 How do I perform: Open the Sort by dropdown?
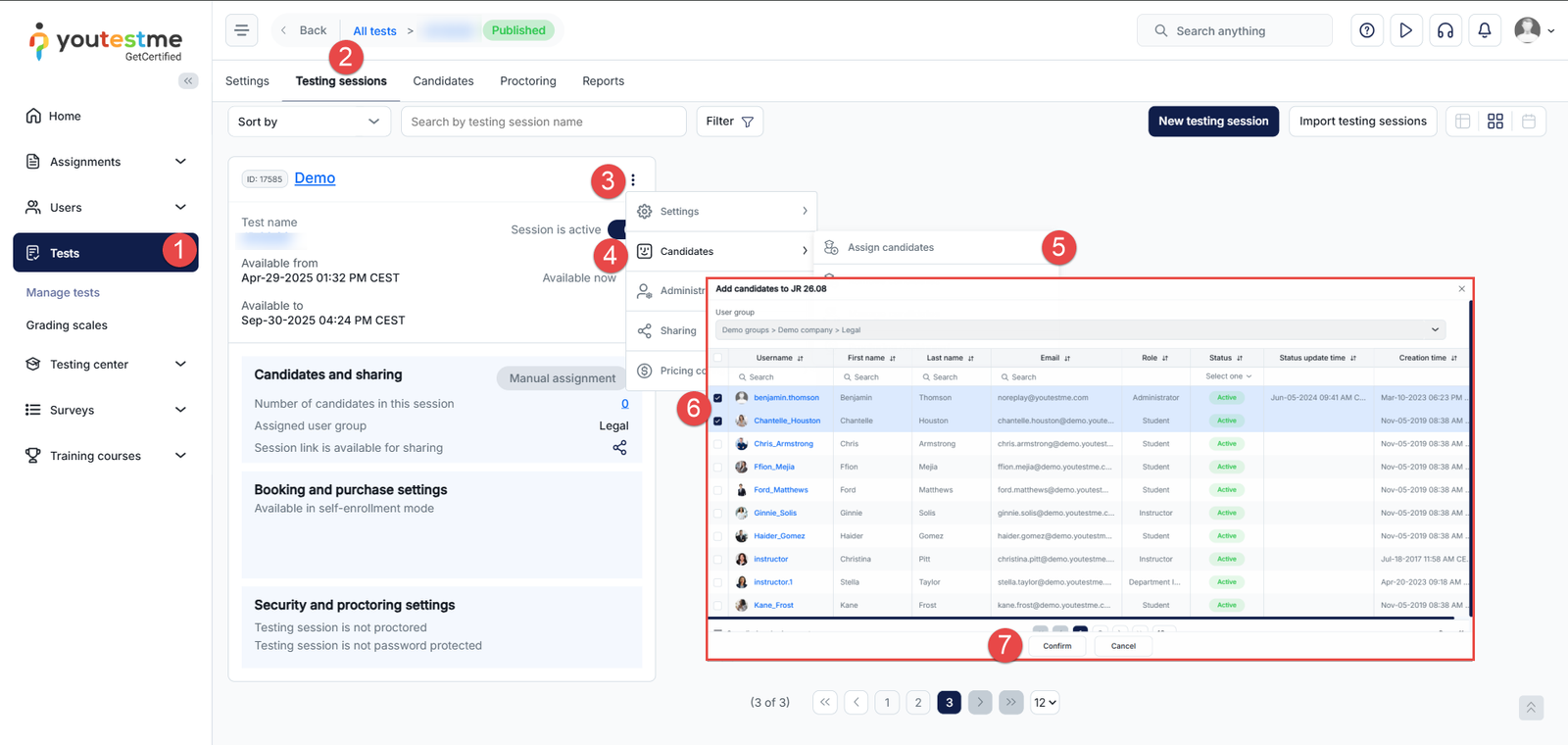[309, 122]
